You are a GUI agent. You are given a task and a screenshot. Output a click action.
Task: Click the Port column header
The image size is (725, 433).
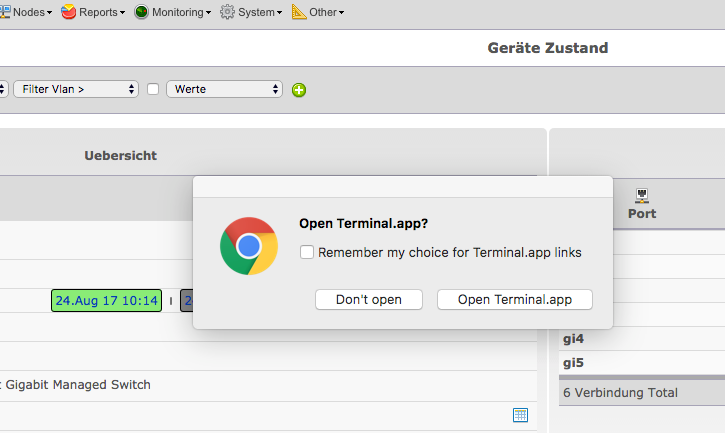point(642,214)
